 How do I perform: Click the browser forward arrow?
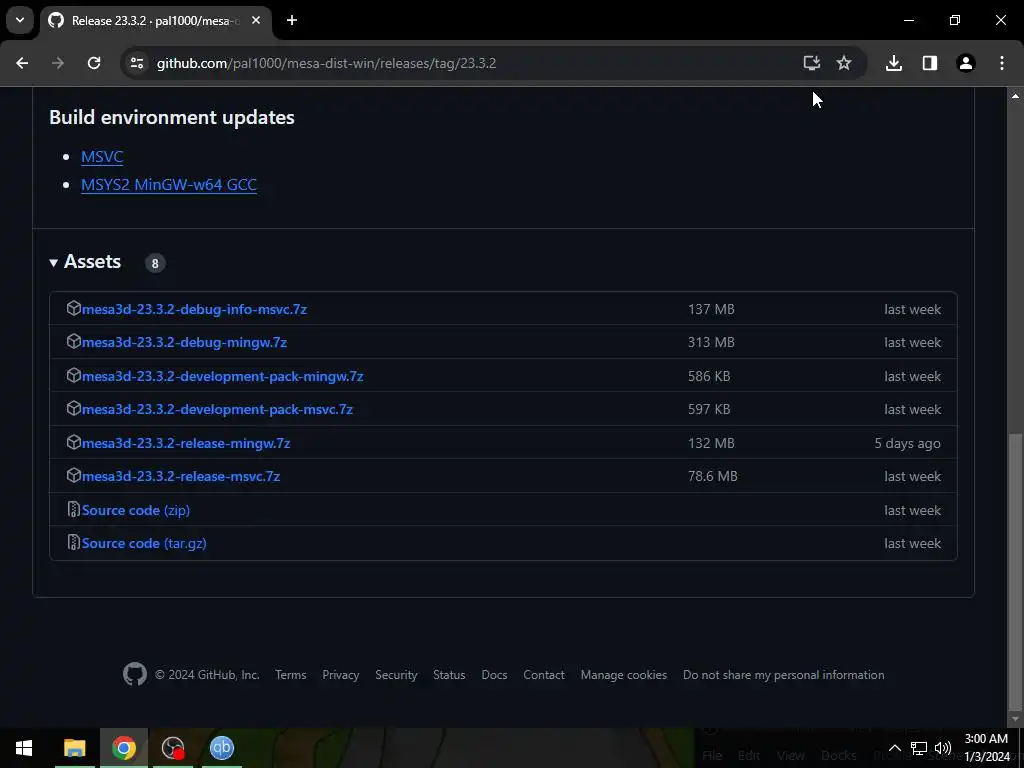(x=58, y=63)
